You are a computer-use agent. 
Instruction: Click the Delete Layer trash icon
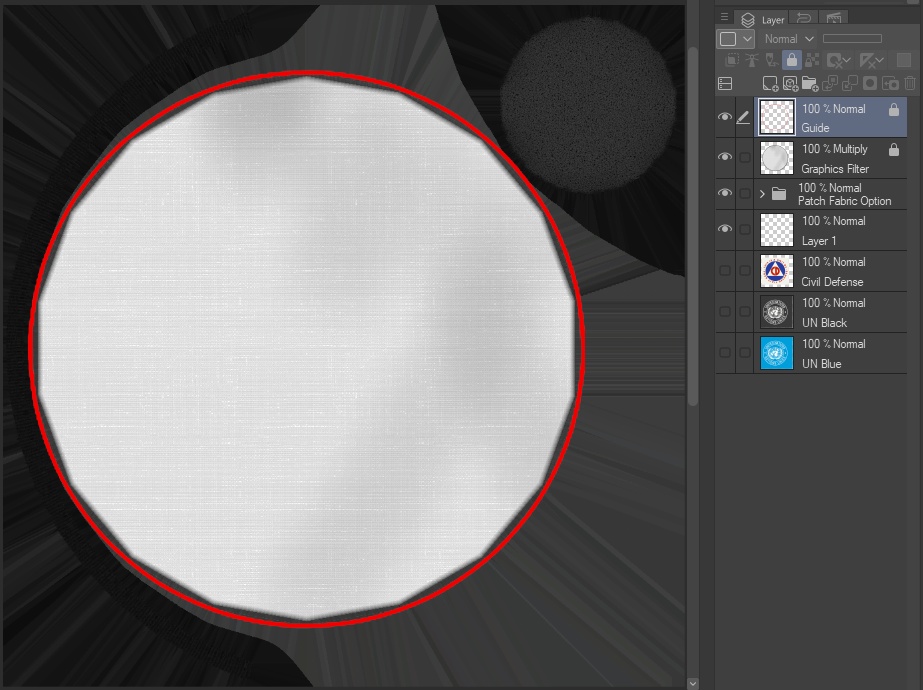coord(911,85)
